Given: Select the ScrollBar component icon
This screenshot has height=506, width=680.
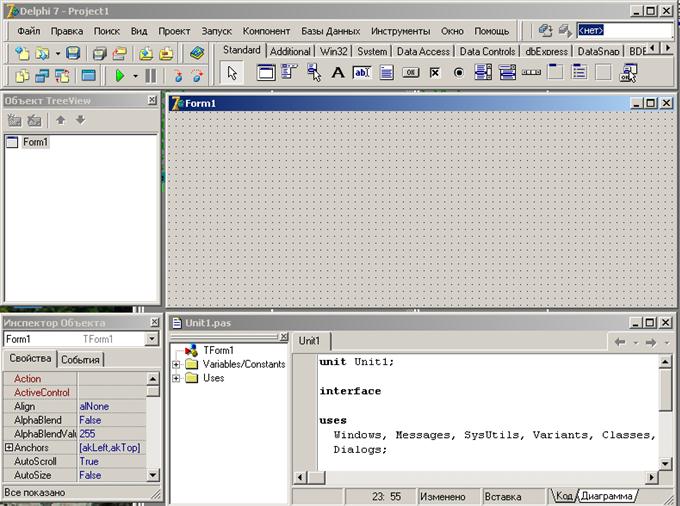Looking at the screenshot, I should [531, 72].
